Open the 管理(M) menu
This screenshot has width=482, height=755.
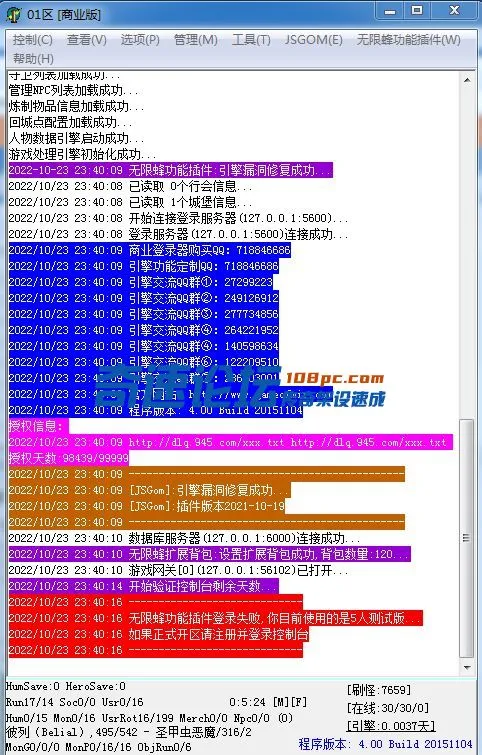[195, 39]
